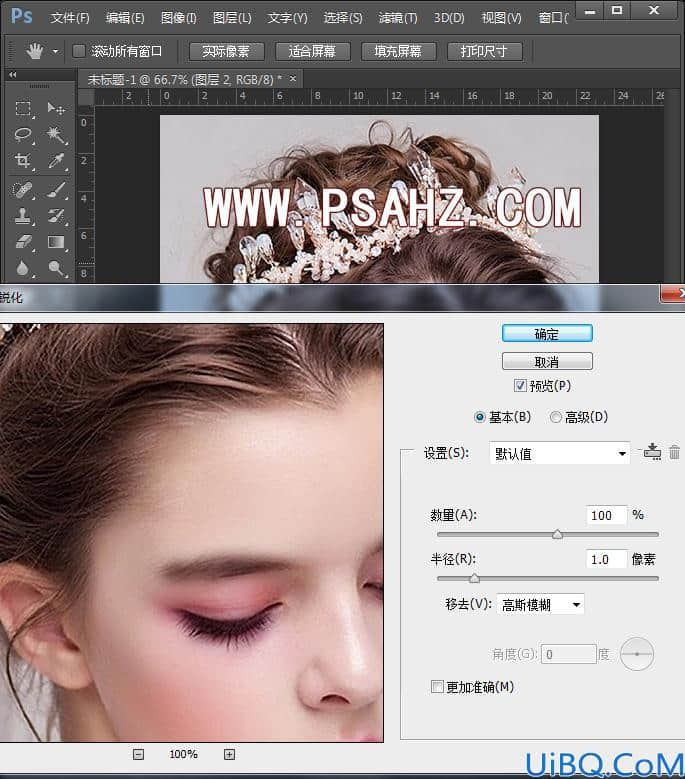Open the 文件(F) menu
This screenshot has height=779, width=685.
[70, 18]
